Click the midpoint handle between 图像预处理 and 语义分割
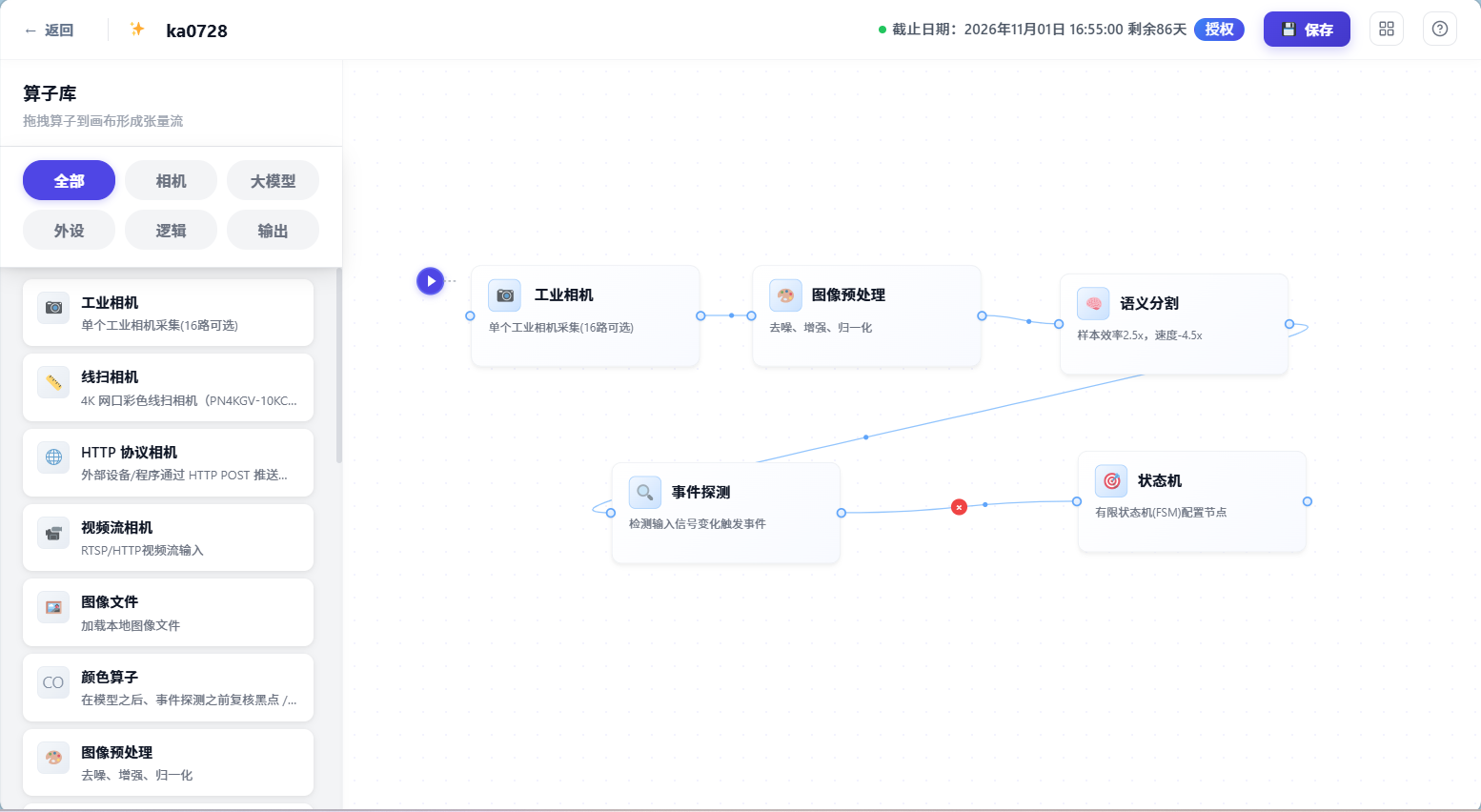The width and height of the screenshot is (1481, 812). point(1028,321)
